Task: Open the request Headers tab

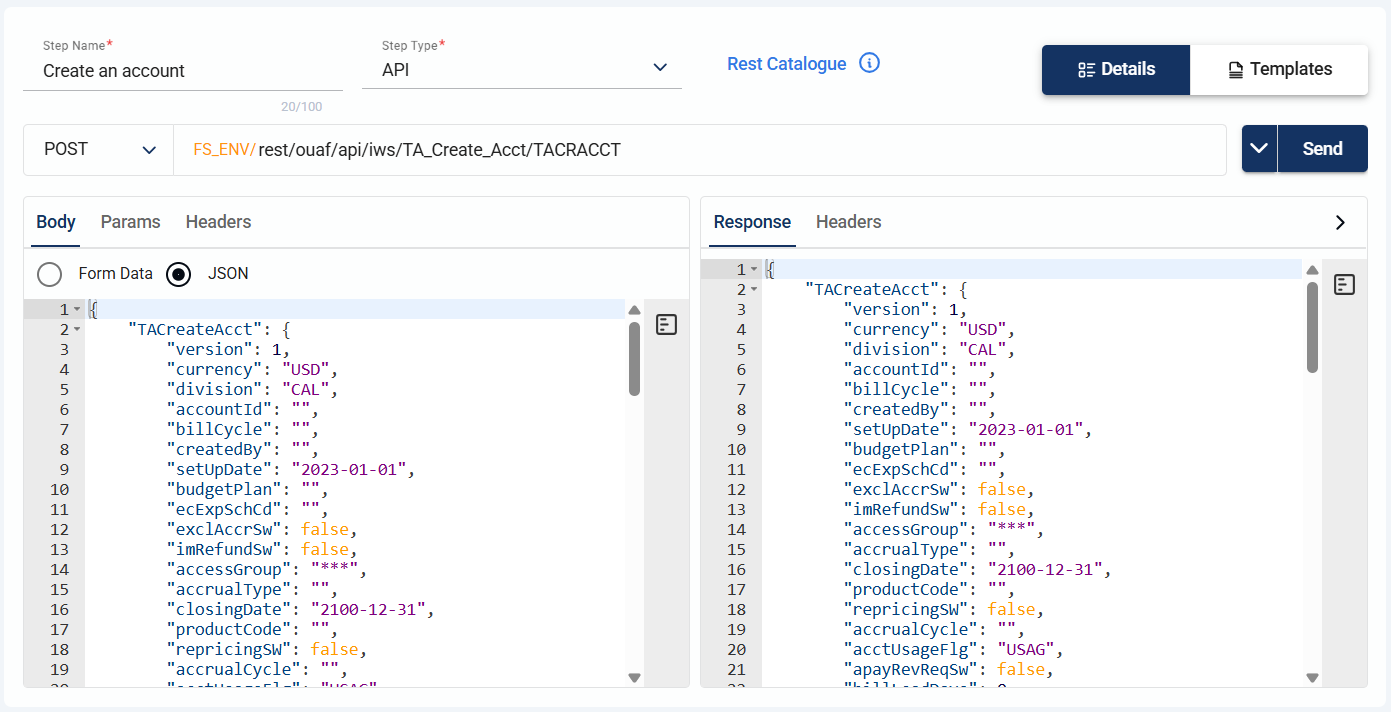Action: point(218,222)
